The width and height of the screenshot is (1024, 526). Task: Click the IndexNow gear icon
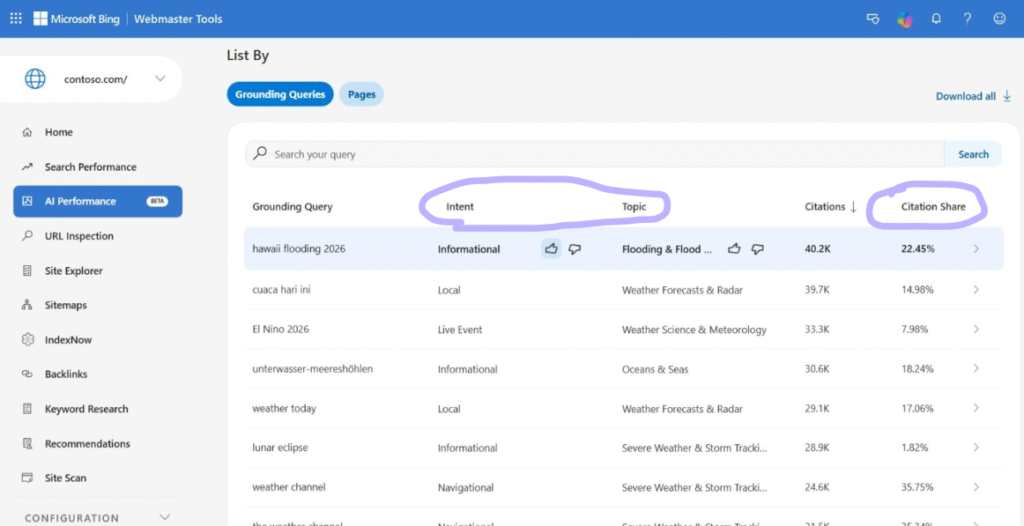[x=27, y=340]
